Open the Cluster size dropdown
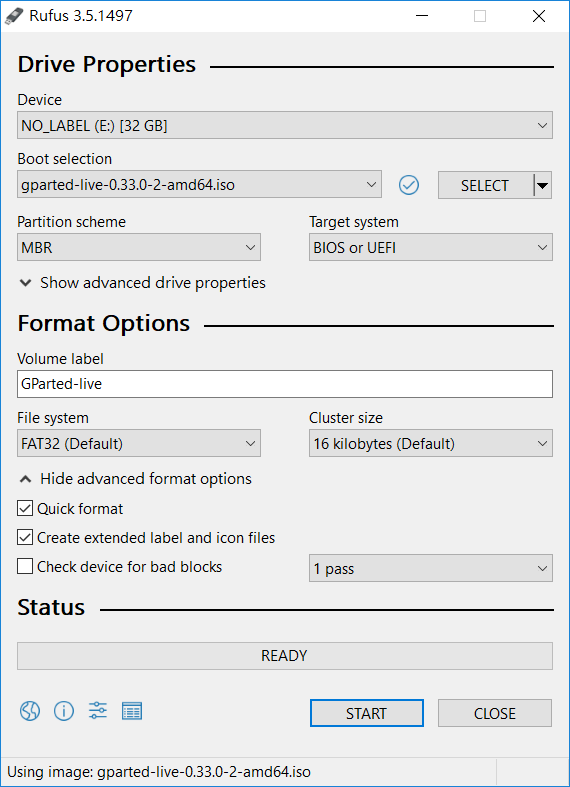This screenshot has height=787, width=570. 431,443
